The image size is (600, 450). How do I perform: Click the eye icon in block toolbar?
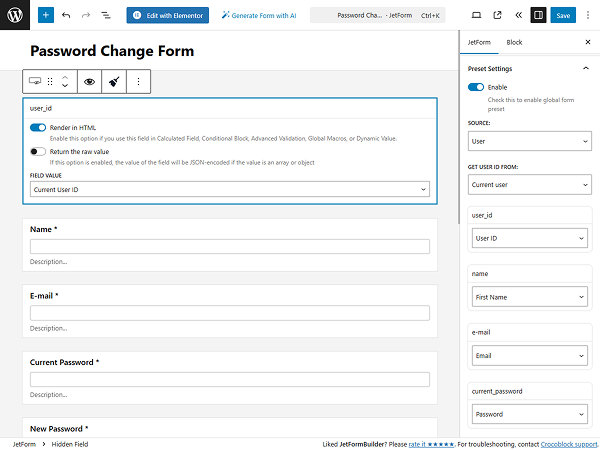[89, 81]
